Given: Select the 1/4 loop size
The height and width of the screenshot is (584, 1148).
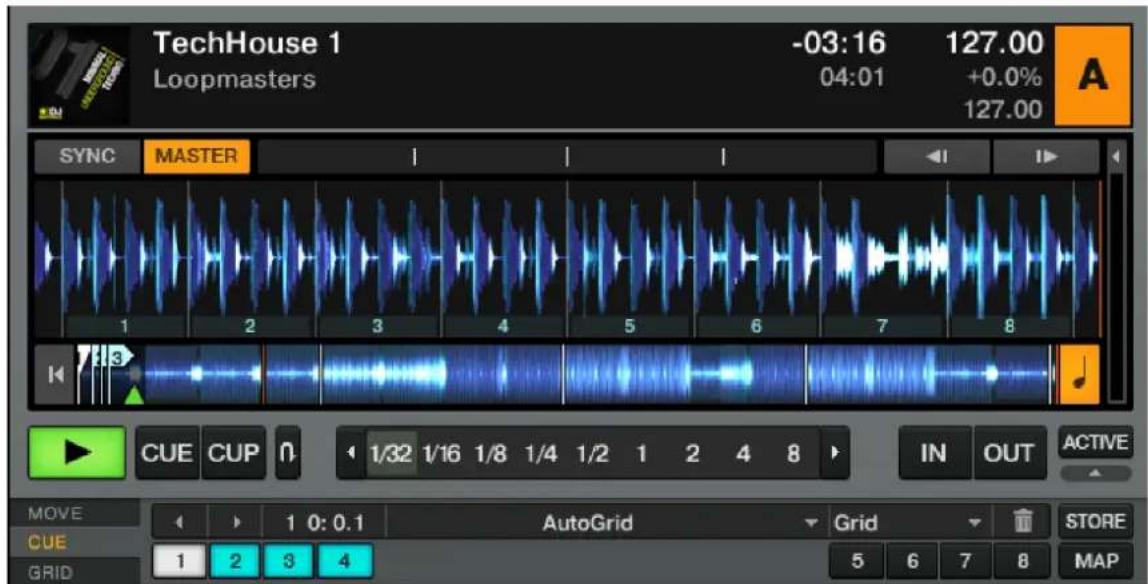Looking at the screenshot, I should point(542,454).
